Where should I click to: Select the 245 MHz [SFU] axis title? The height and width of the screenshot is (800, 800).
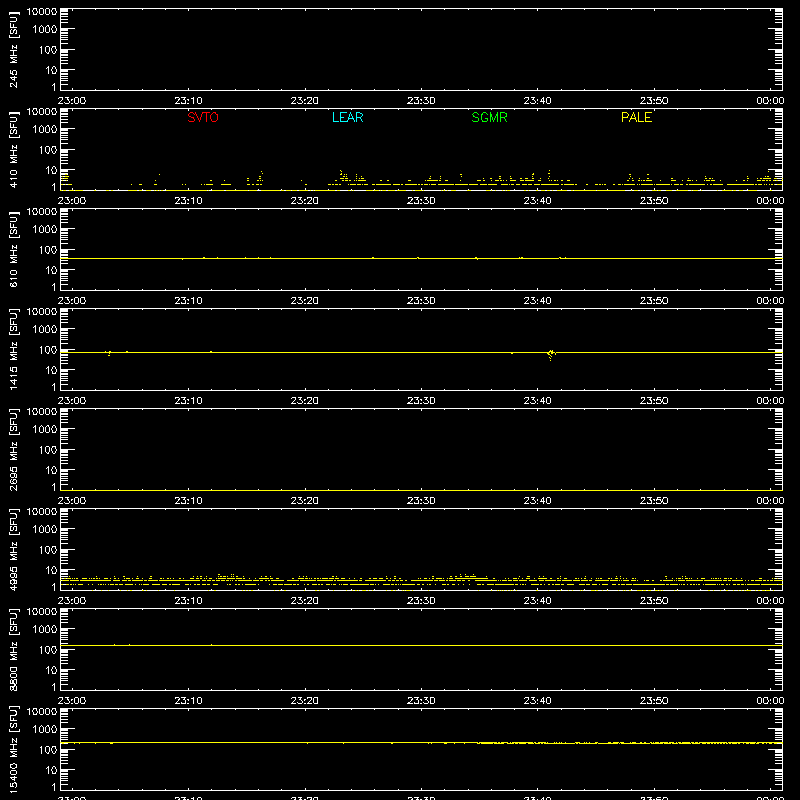tap(13, 49)
